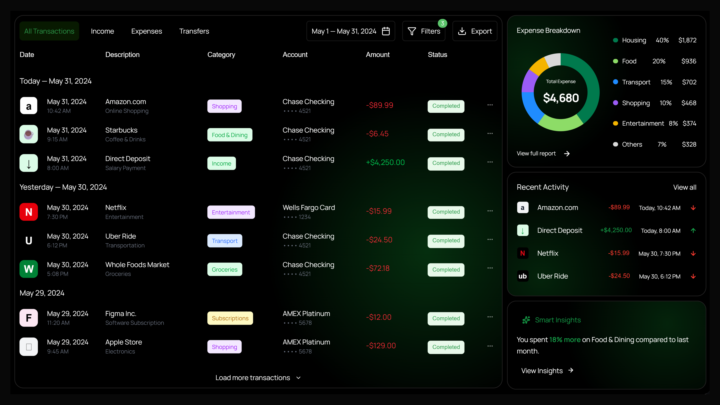Sort by the Date column header

coord(27,55)
